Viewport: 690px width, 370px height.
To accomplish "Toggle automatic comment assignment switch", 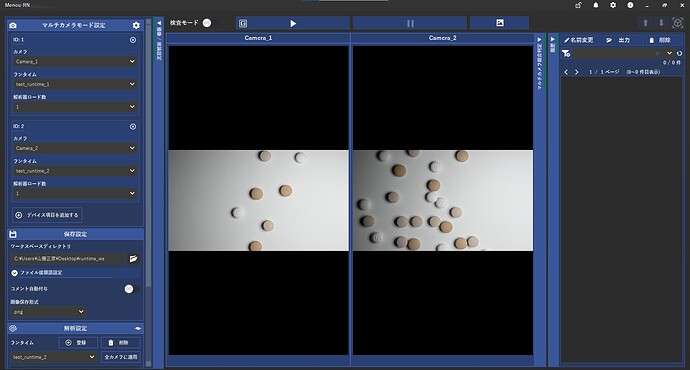I will click(x=131, y=289).
